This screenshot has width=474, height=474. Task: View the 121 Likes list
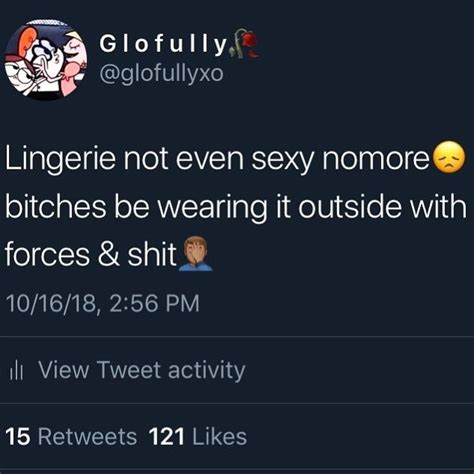pyautogui.click(x=198, y=437)
